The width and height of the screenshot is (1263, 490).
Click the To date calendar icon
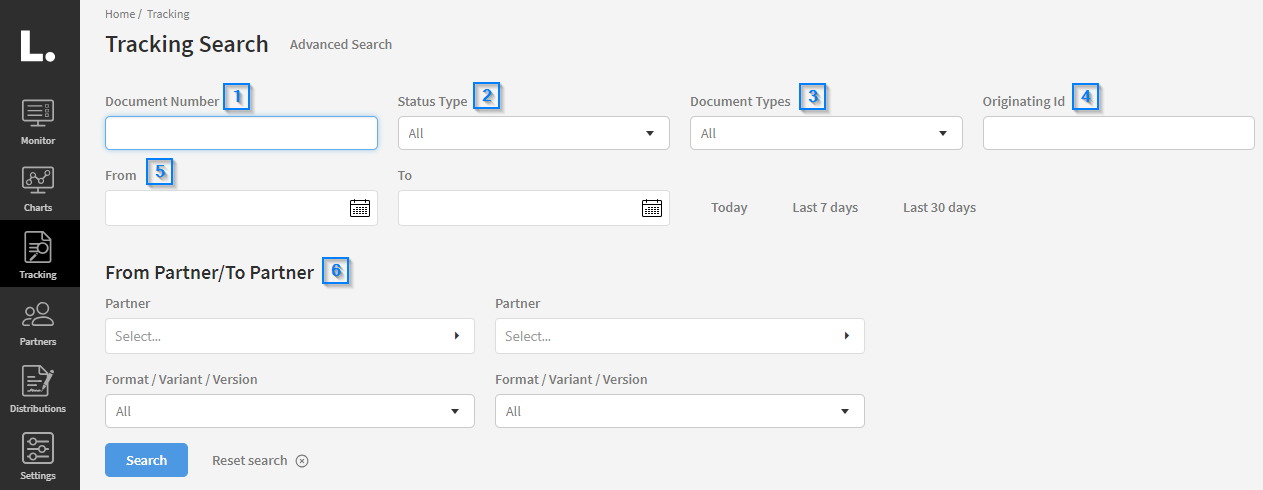652,208
